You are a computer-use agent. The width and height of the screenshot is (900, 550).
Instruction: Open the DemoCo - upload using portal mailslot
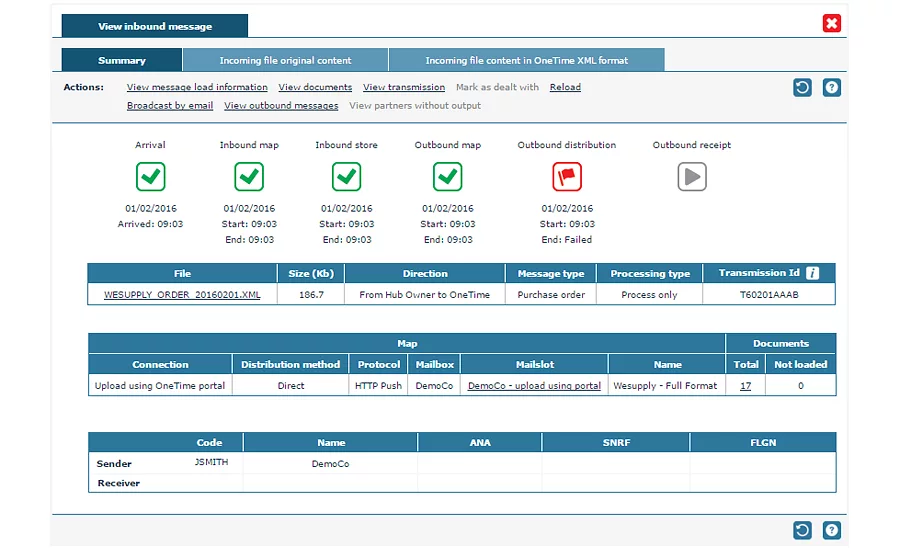pos(534,386)
